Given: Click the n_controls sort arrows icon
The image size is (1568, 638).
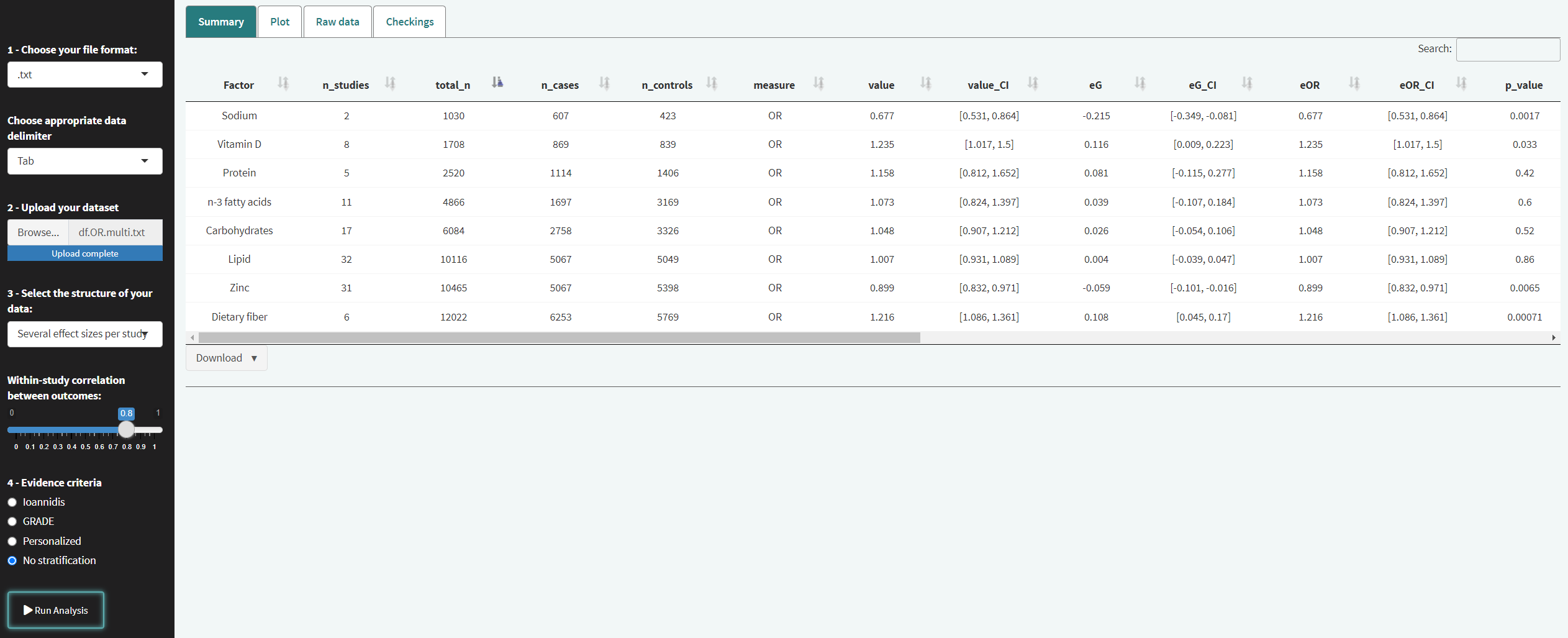Looking at the screenshot, I should tap(712, 83).
